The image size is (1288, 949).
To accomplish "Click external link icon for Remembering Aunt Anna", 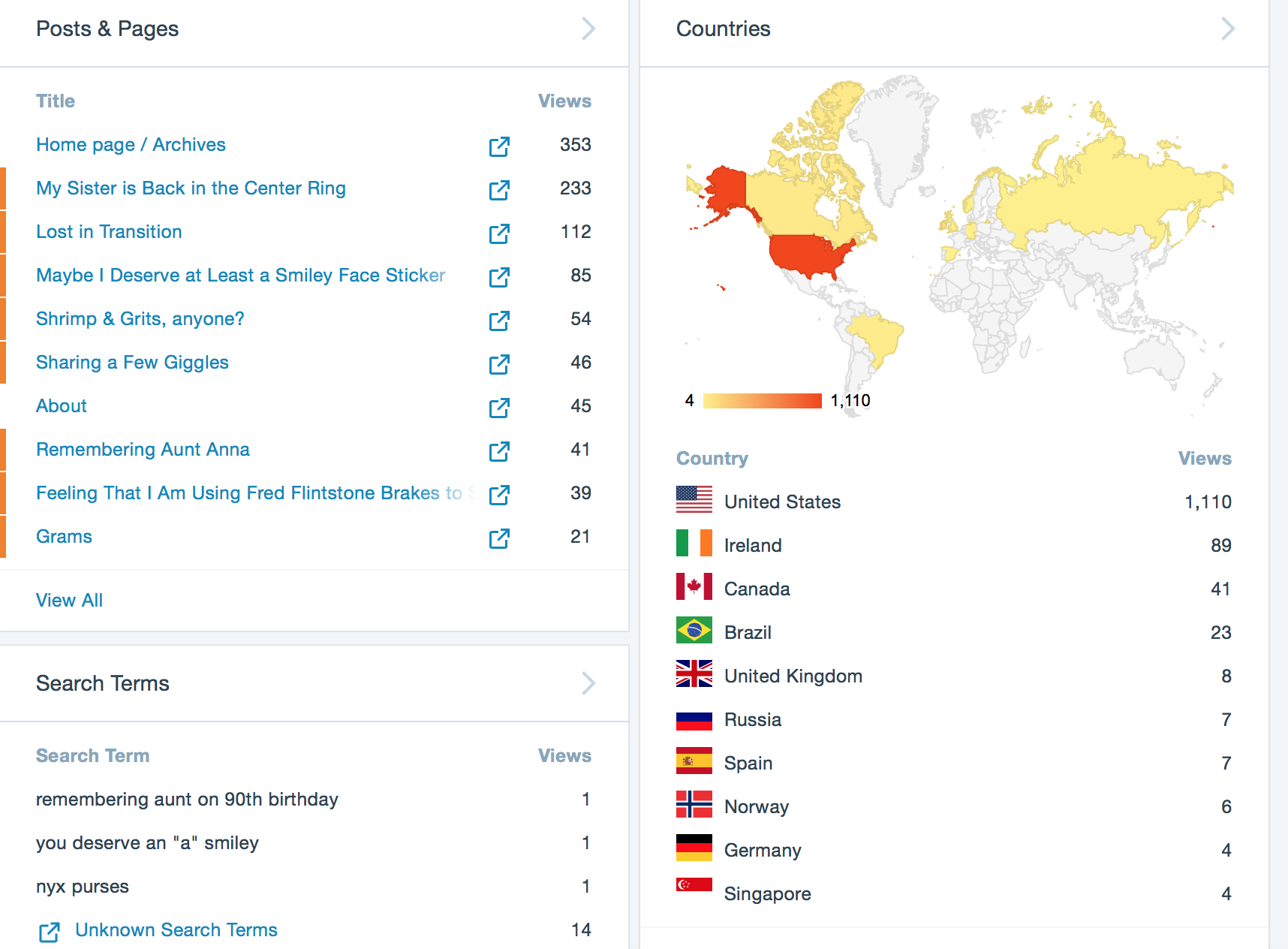I will point(499,451).
